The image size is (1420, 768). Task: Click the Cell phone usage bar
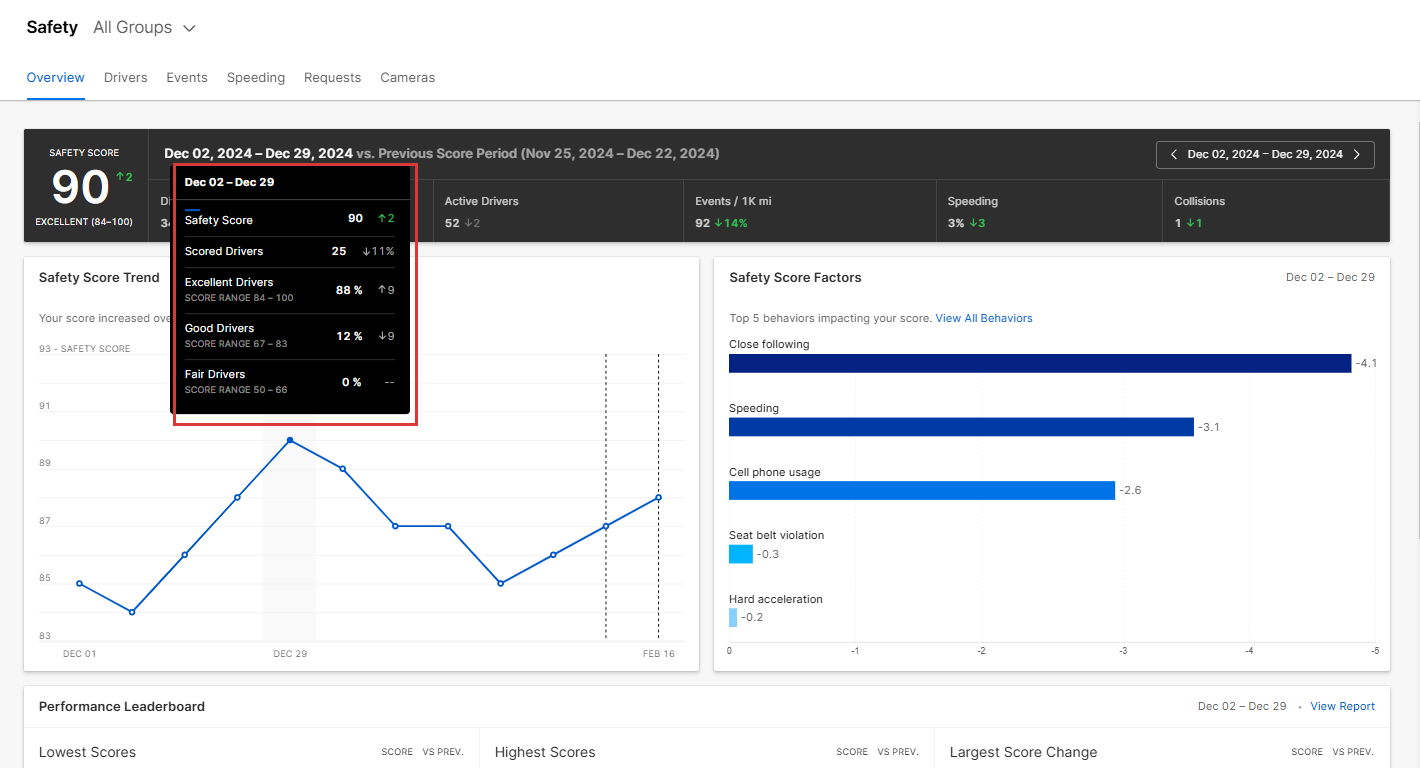pyautogui.click(x=922, y=490)
